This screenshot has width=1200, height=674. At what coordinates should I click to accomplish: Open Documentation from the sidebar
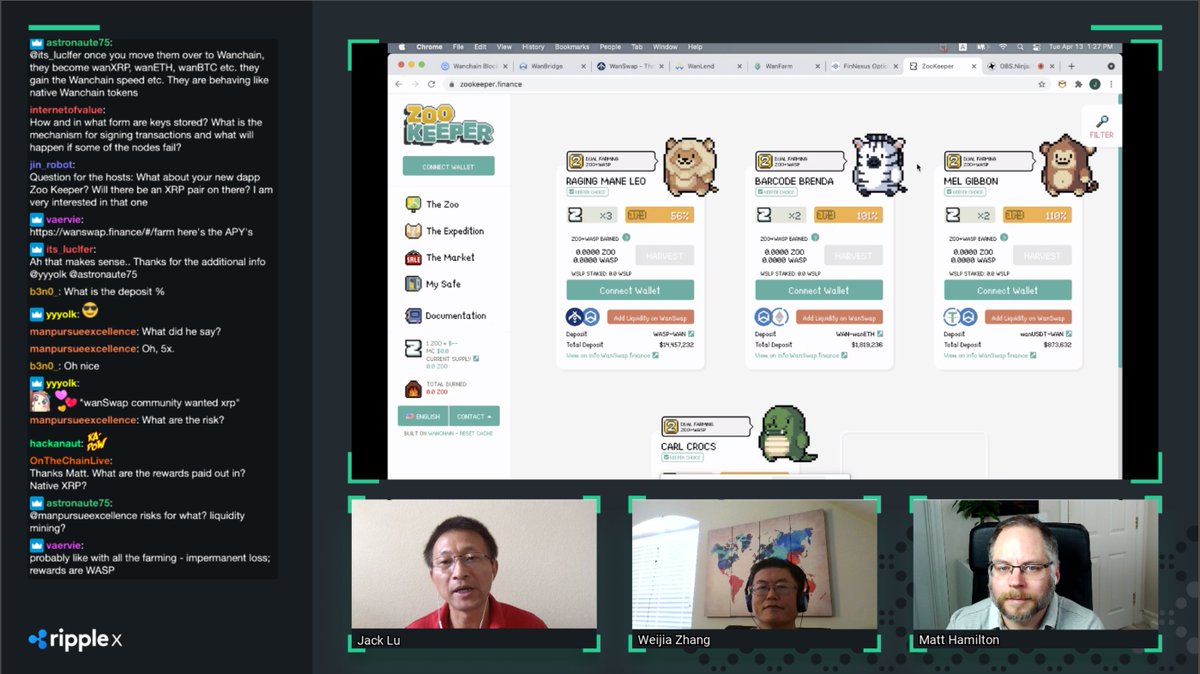point(445,316)
